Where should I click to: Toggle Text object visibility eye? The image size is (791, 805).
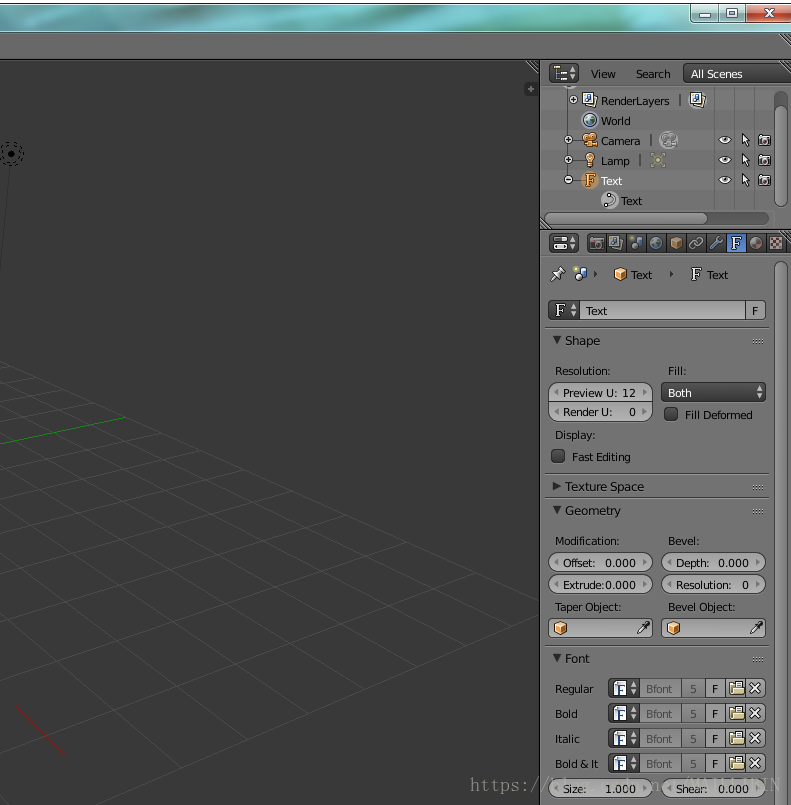tap(724, 180)
